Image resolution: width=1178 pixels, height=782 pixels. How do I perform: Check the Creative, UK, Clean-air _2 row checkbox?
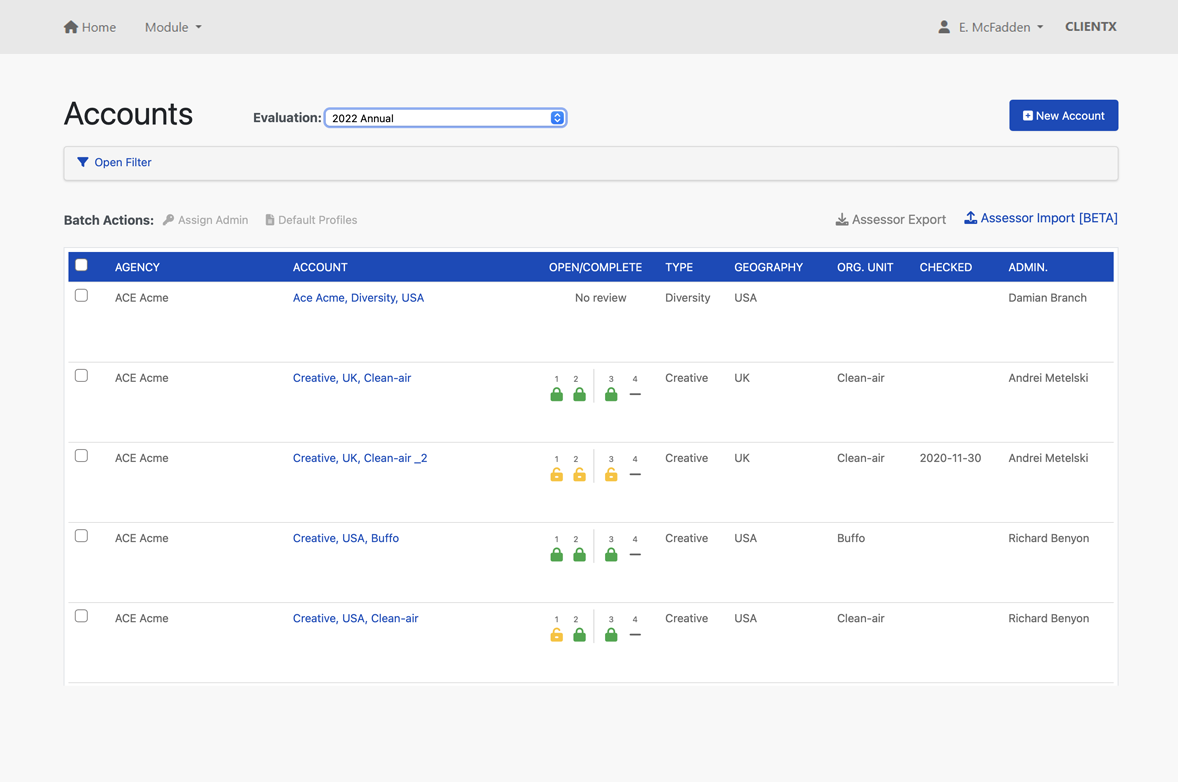[81, 456]
